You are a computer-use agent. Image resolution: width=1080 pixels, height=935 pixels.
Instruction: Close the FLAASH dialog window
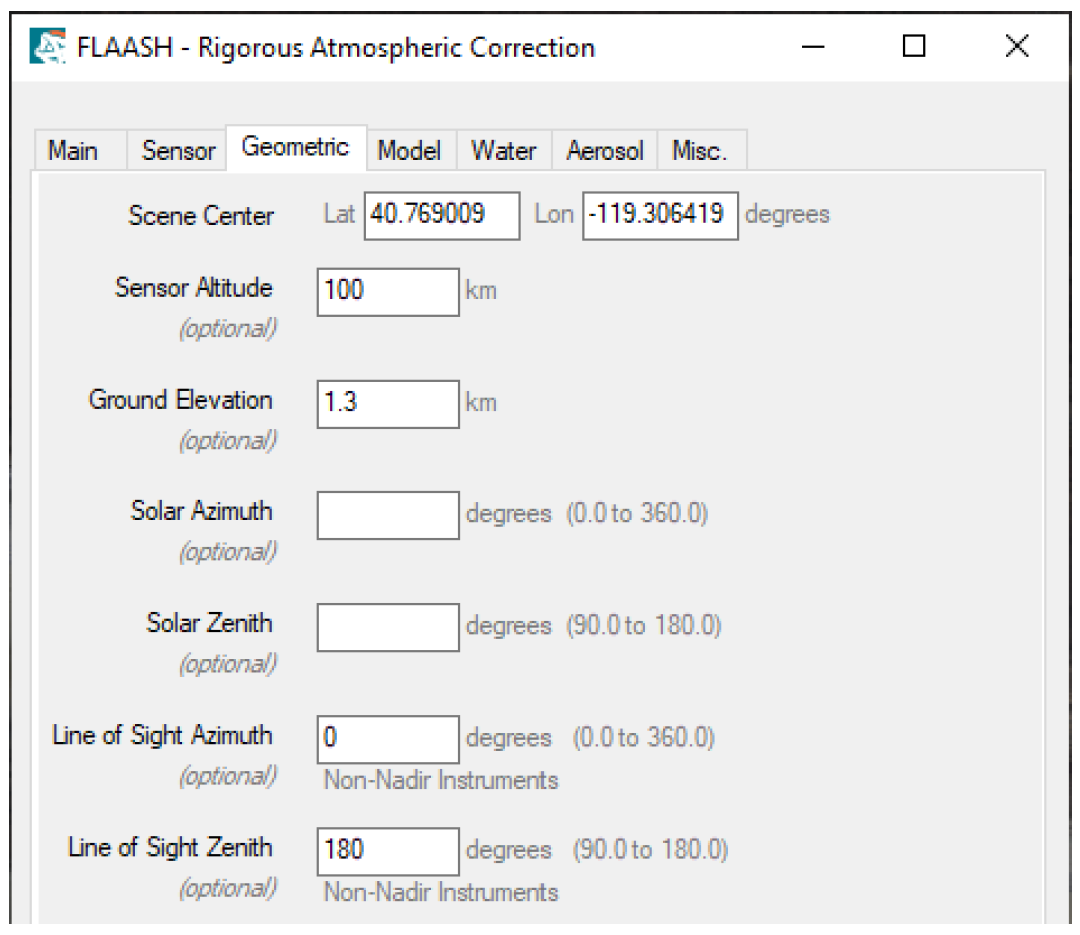(1016, 47)
